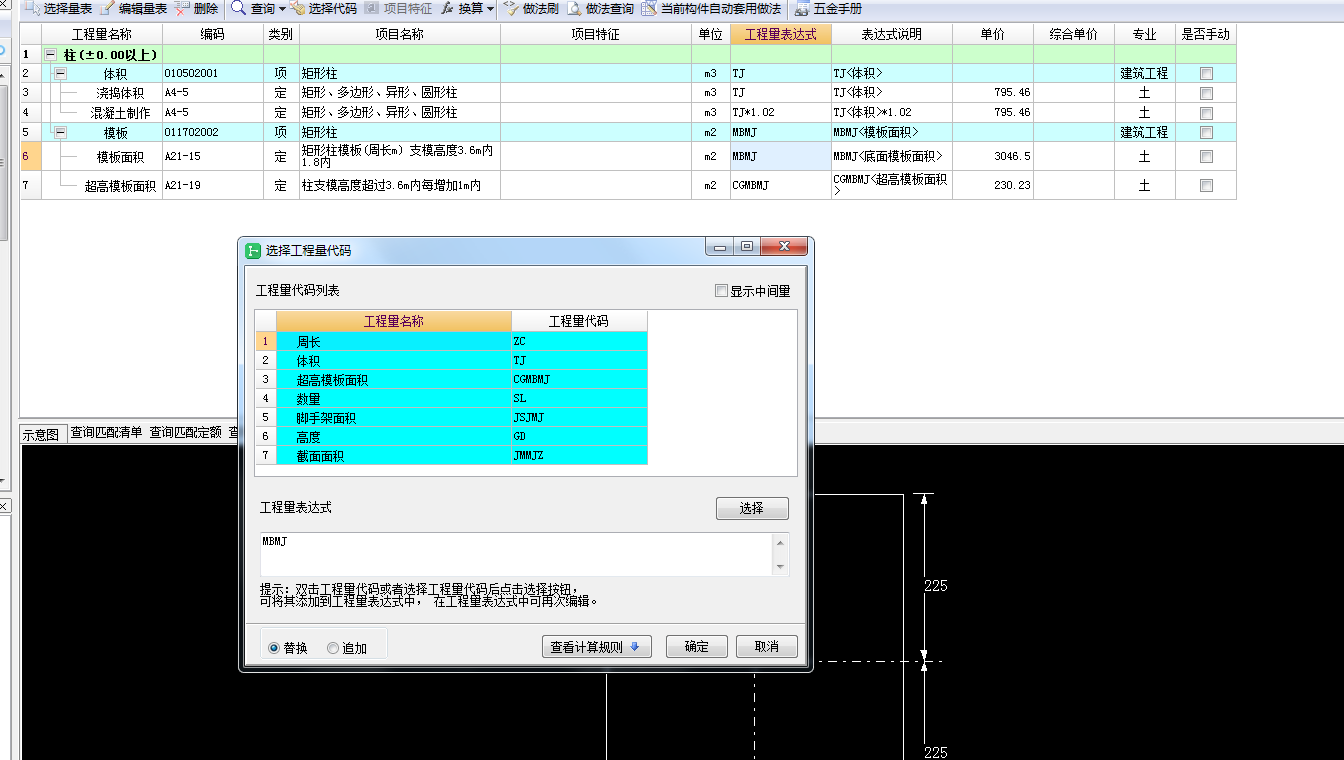This screenshot has width=1344, height=760.
Task: Click expression textbox scroll down arrow
Action: click(781, 567)
